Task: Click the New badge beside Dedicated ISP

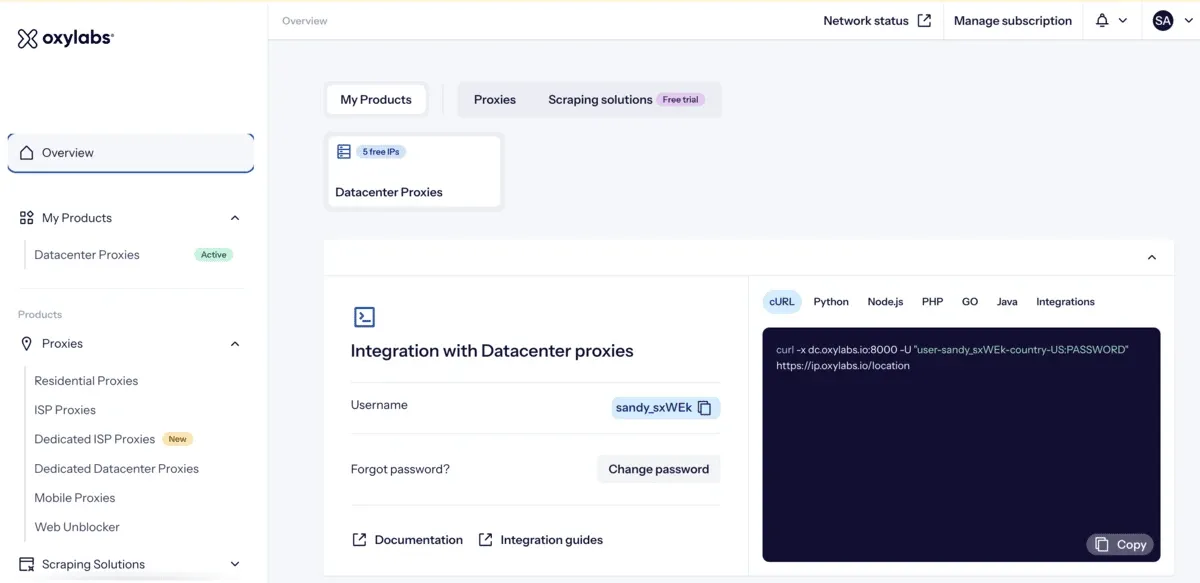Action: point(178,439)
